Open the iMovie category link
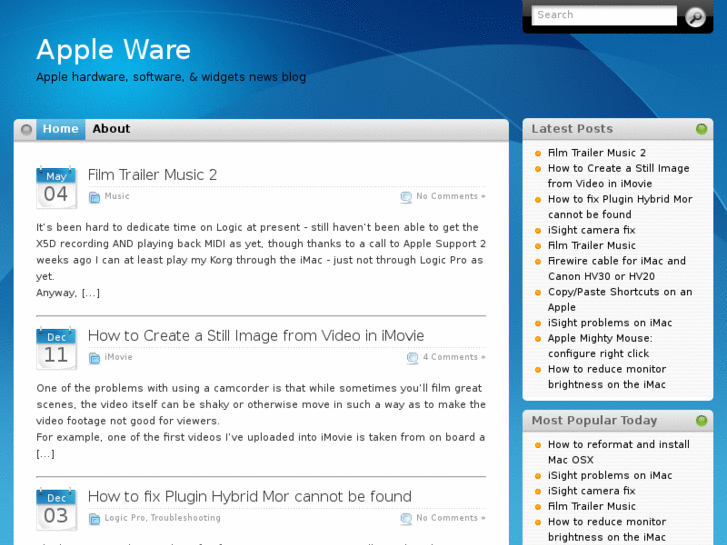This screenshot has height=545, width=727. 118,357
